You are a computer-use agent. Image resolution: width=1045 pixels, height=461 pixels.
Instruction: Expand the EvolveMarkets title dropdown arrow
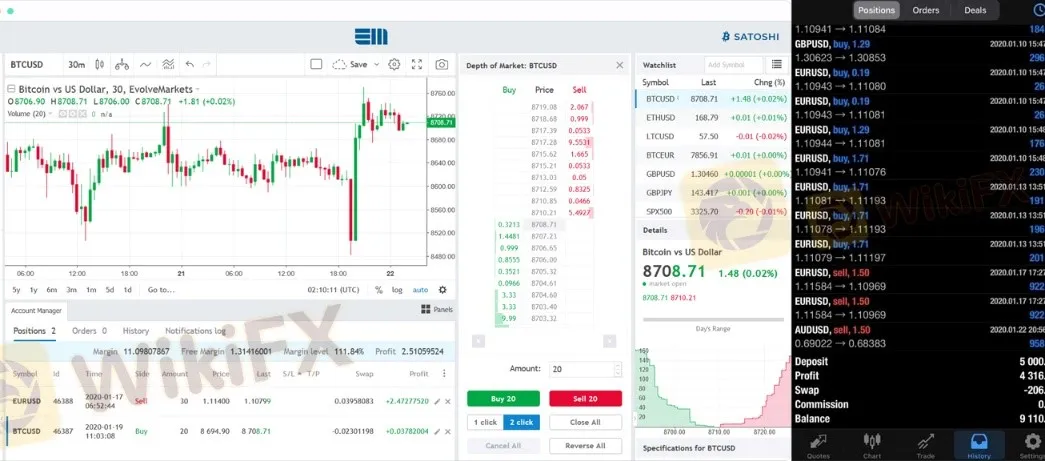point(197,89)
